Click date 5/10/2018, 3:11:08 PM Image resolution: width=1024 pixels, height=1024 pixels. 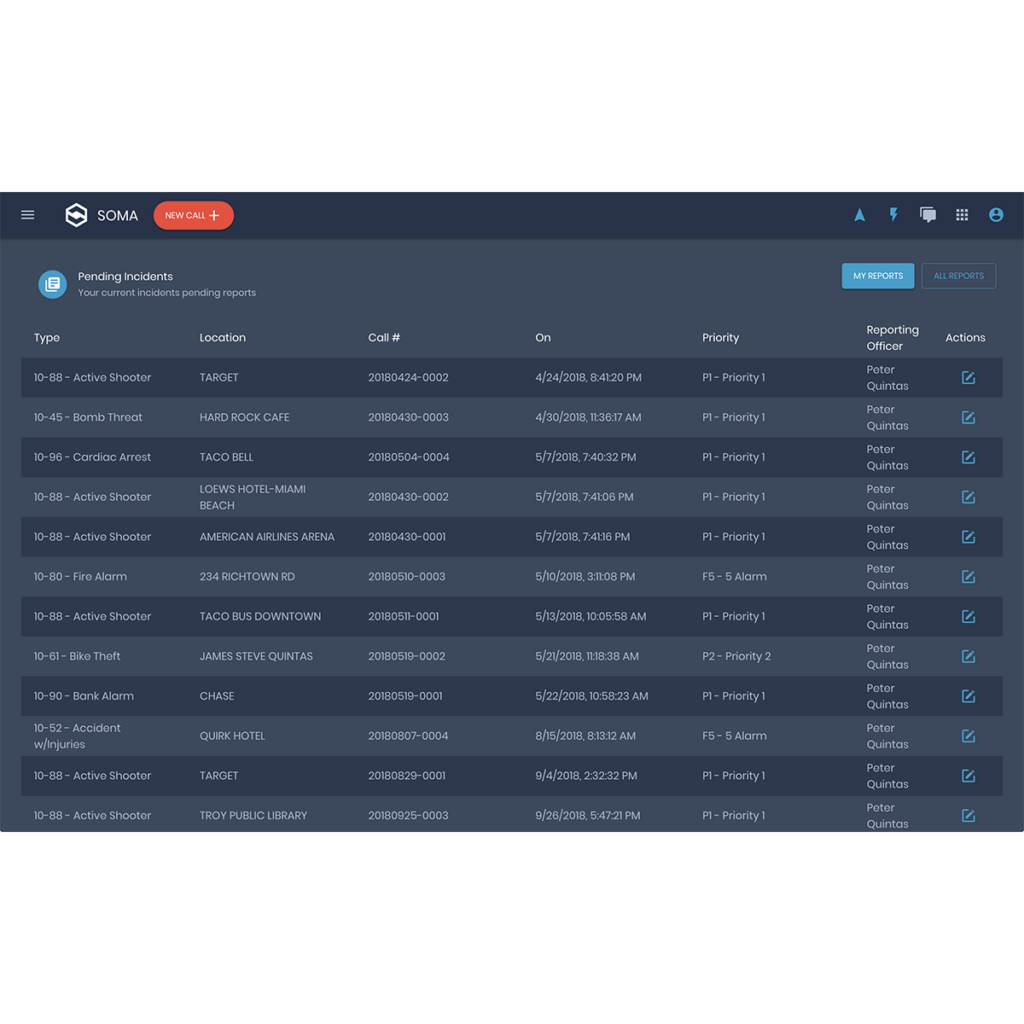click(584, 577)
